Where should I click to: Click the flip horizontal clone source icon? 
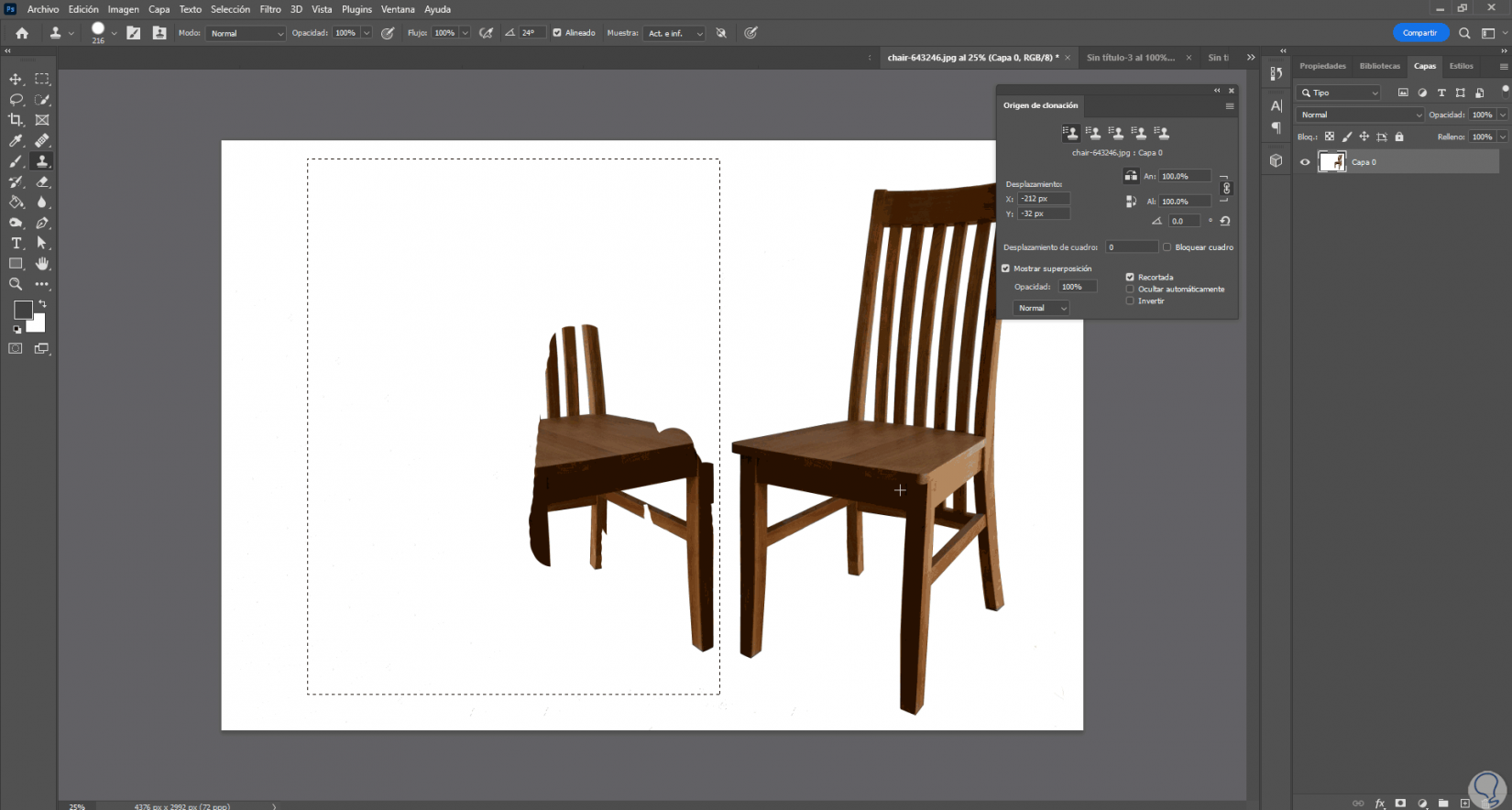coord(1131,176)
